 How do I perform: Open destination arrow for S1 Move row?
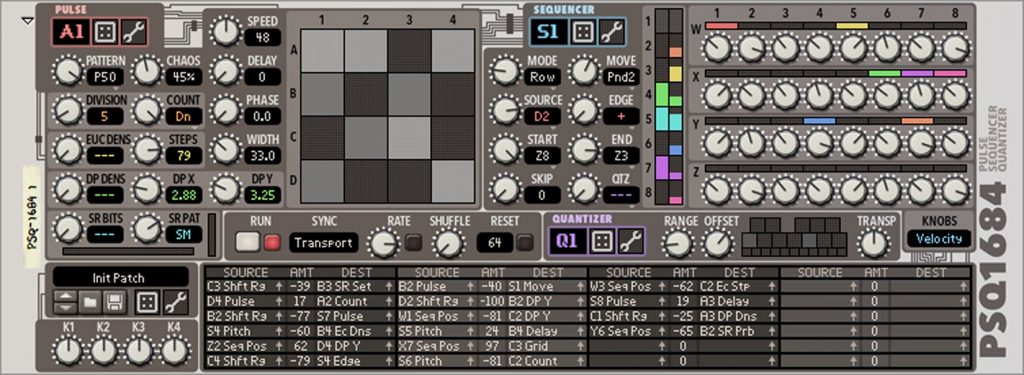pos(581,286)
